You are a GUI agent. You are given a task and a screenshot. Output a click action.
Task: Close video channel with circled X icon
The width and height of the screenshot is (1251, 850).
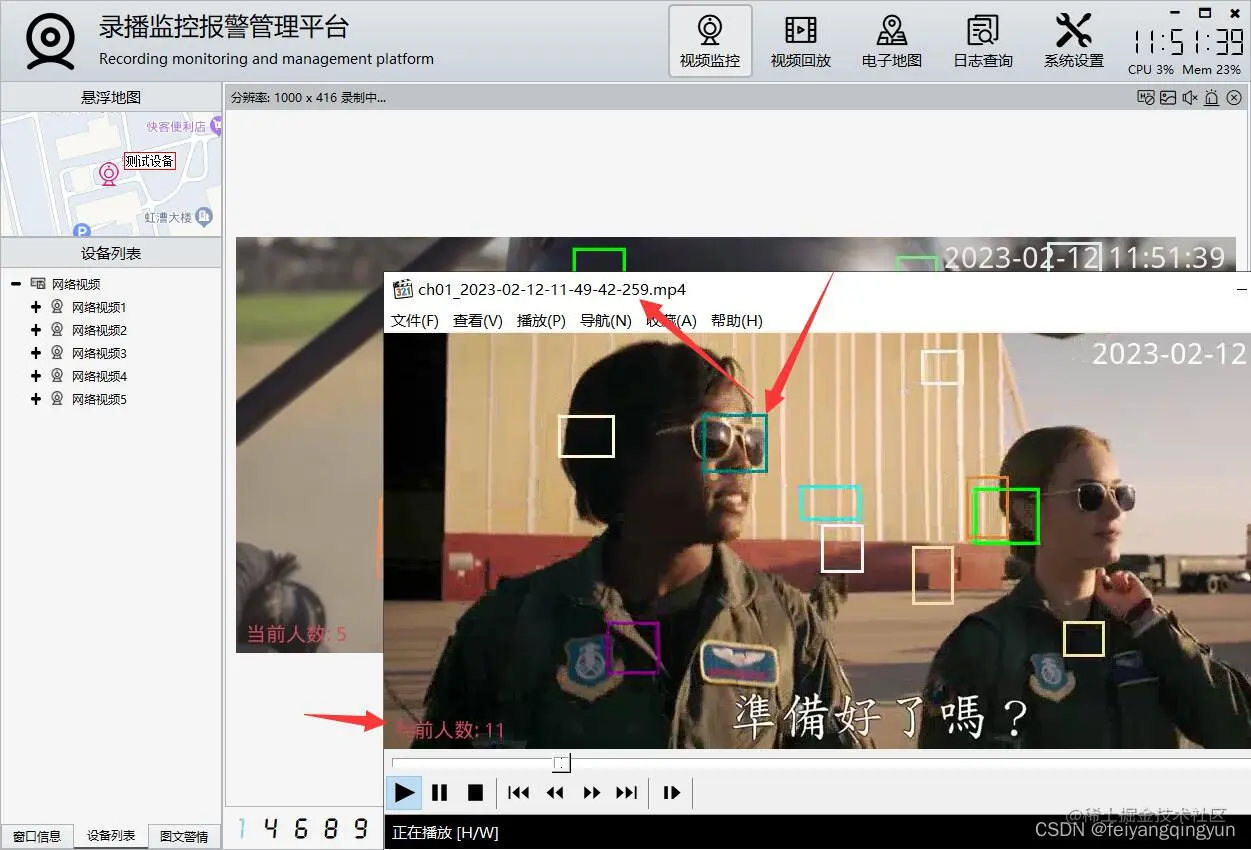pyautogui.click(x=1234, y=97)
